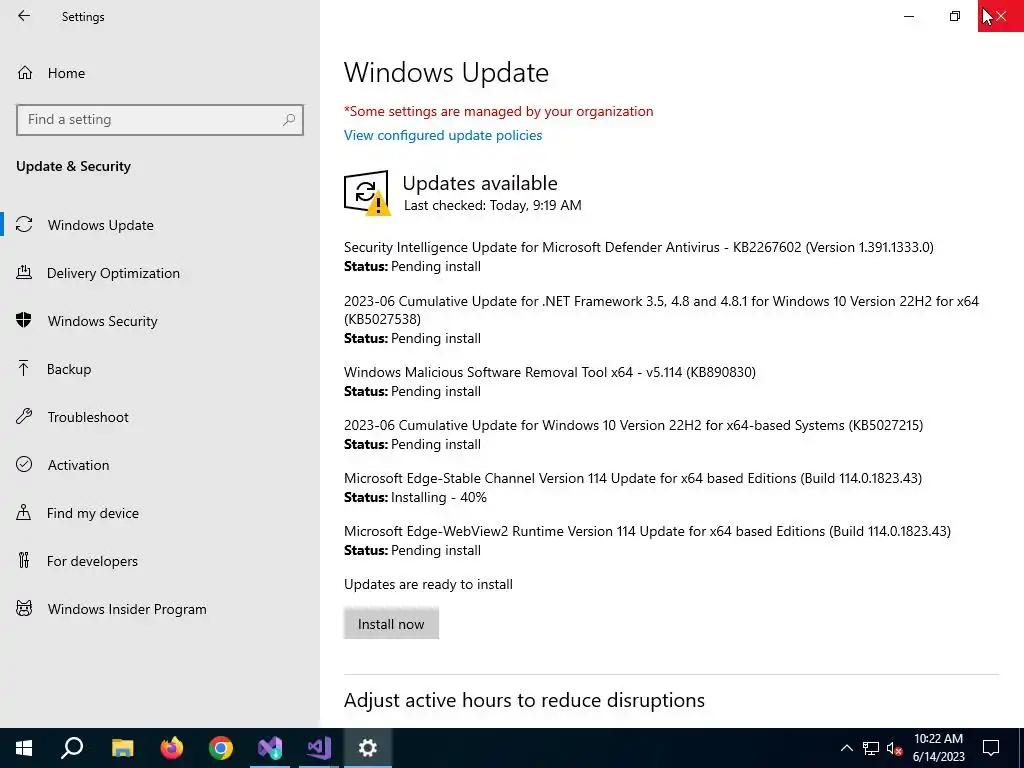Click the Updates available warning icon
The height and width of the screenshot is (768, 1024).
click(367, 193)
